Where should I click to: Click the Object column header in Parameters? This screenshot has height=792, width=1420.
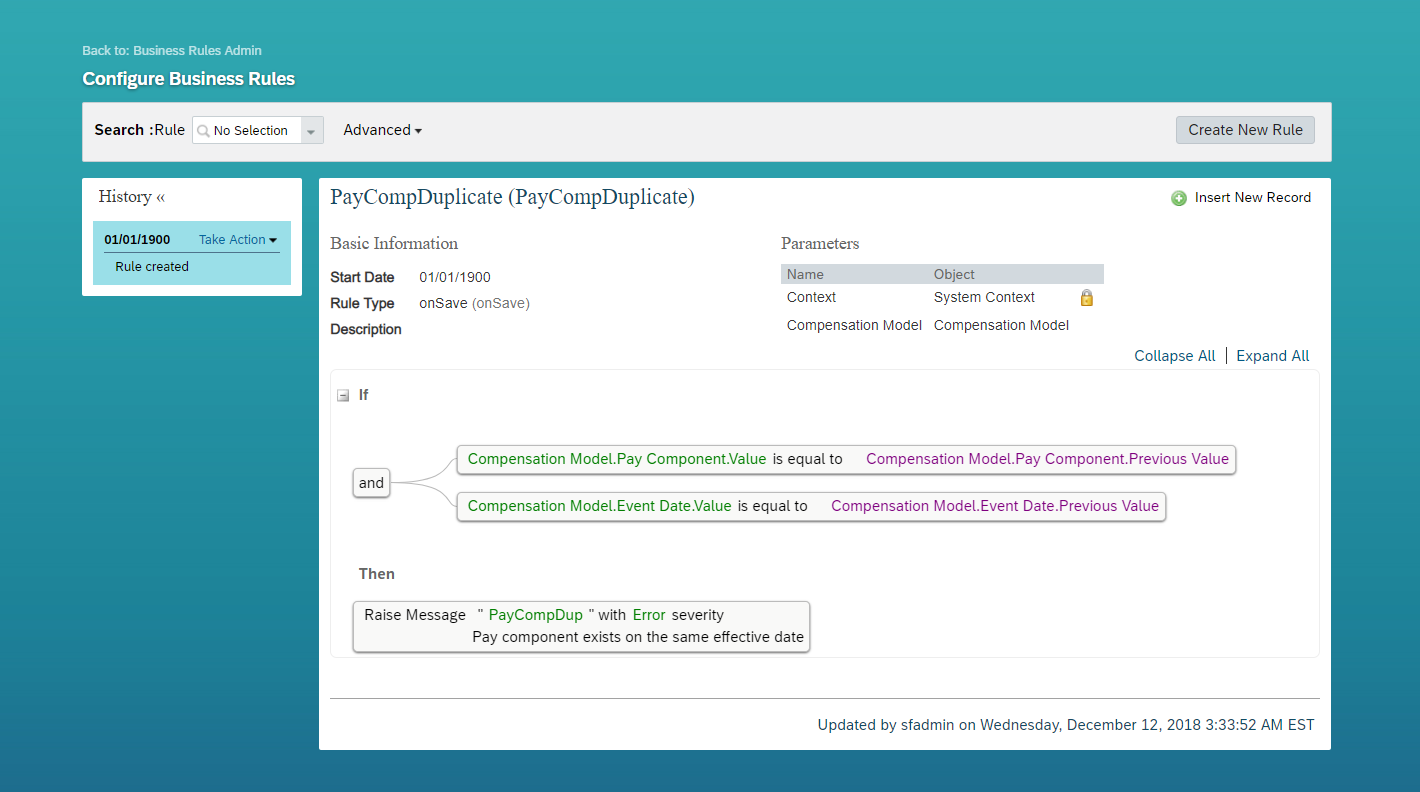click(954, 274)
